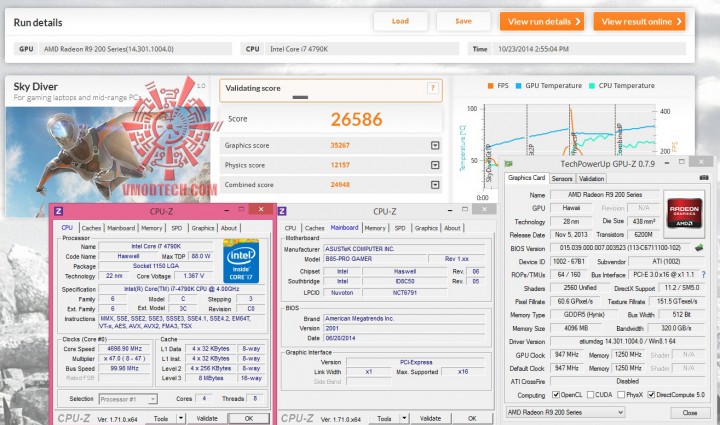
Task: Click the BIOS Version field in GPU-Z
Action: coord(620,248)
